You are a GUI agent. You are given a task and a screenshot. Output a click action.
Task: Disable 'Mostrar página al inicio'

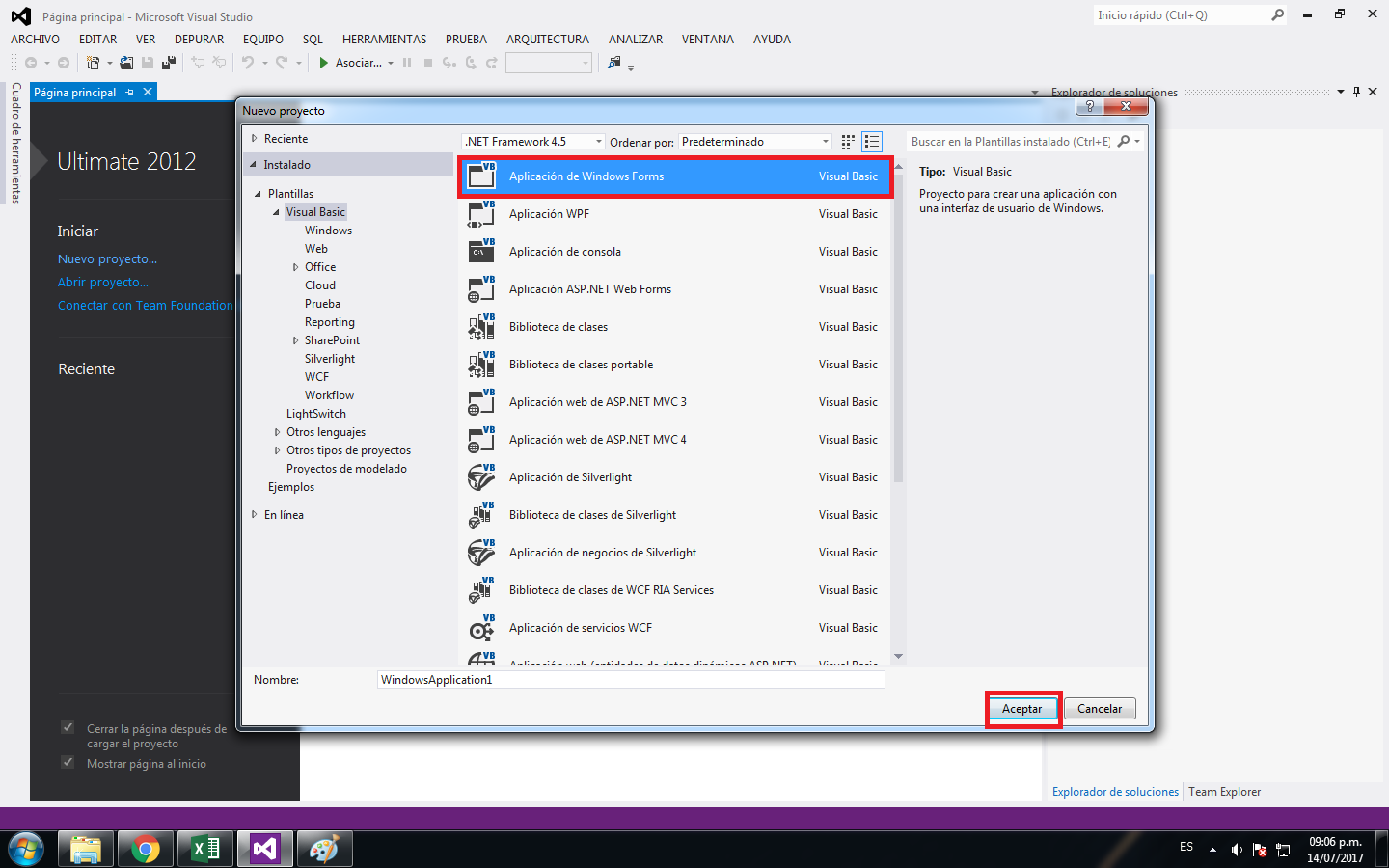(x=67, y=762)
